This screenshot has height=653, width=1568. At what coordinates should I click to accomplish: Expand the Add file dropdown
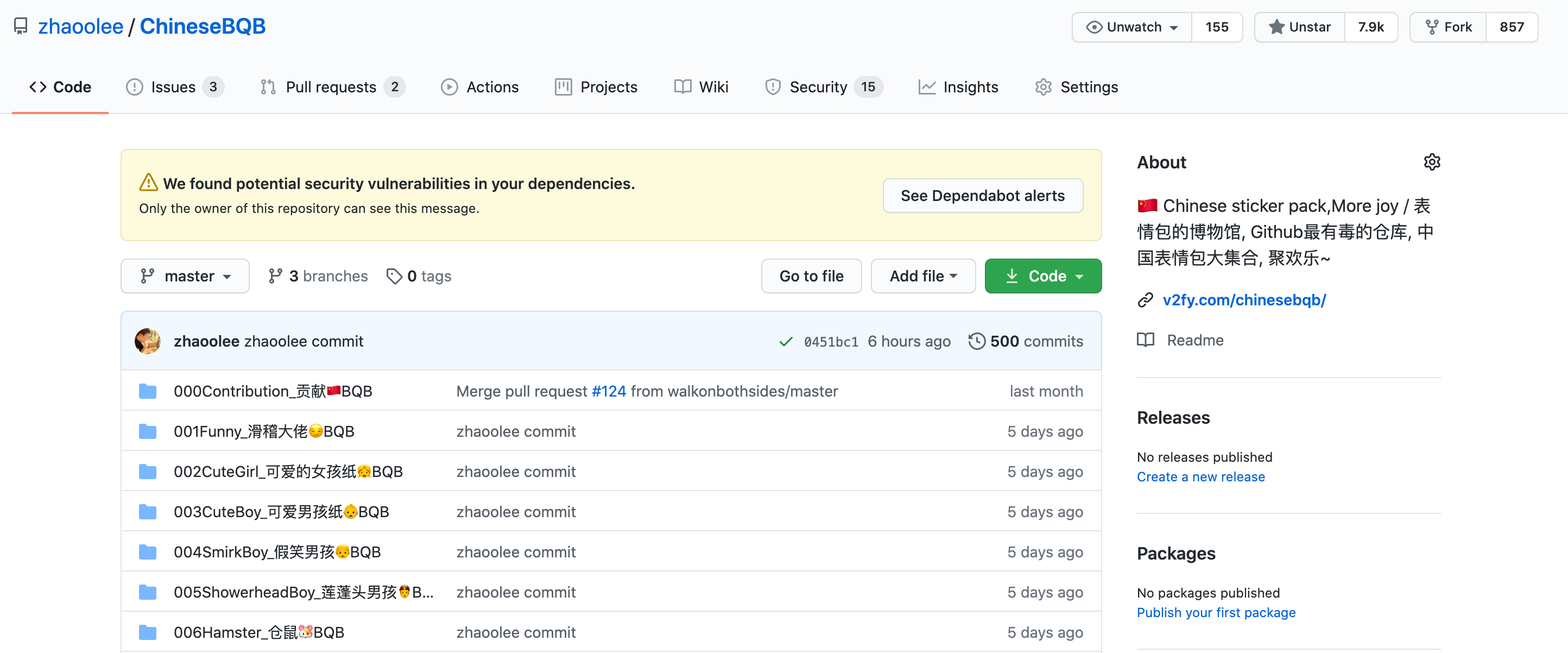923,276
